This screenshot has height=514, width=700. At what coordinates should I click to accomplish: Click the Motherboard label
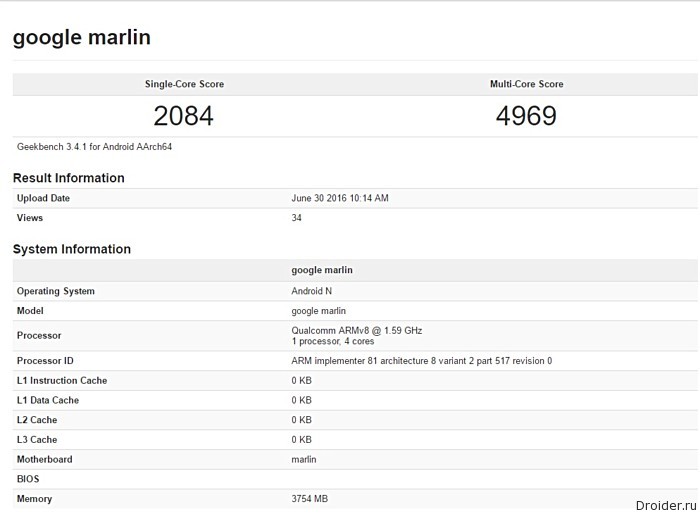tap(45, 459)
